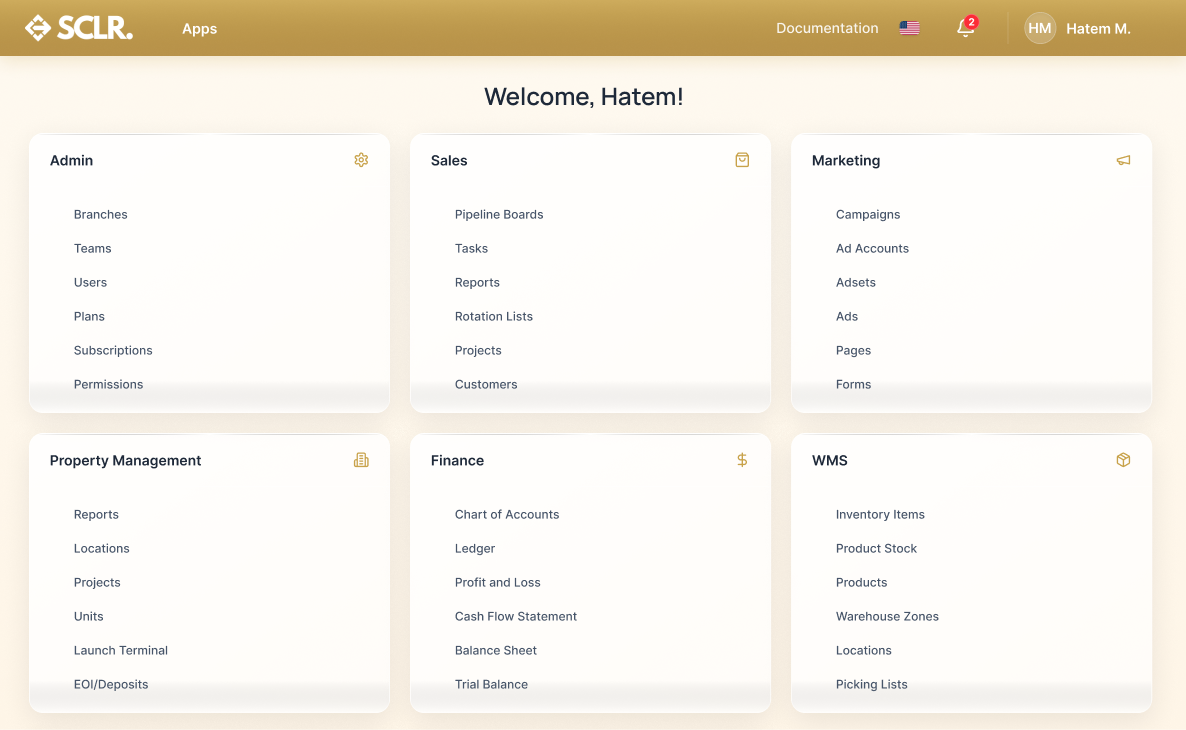
Task: Open Campaigns under Marketing
Action: [868, 214]
